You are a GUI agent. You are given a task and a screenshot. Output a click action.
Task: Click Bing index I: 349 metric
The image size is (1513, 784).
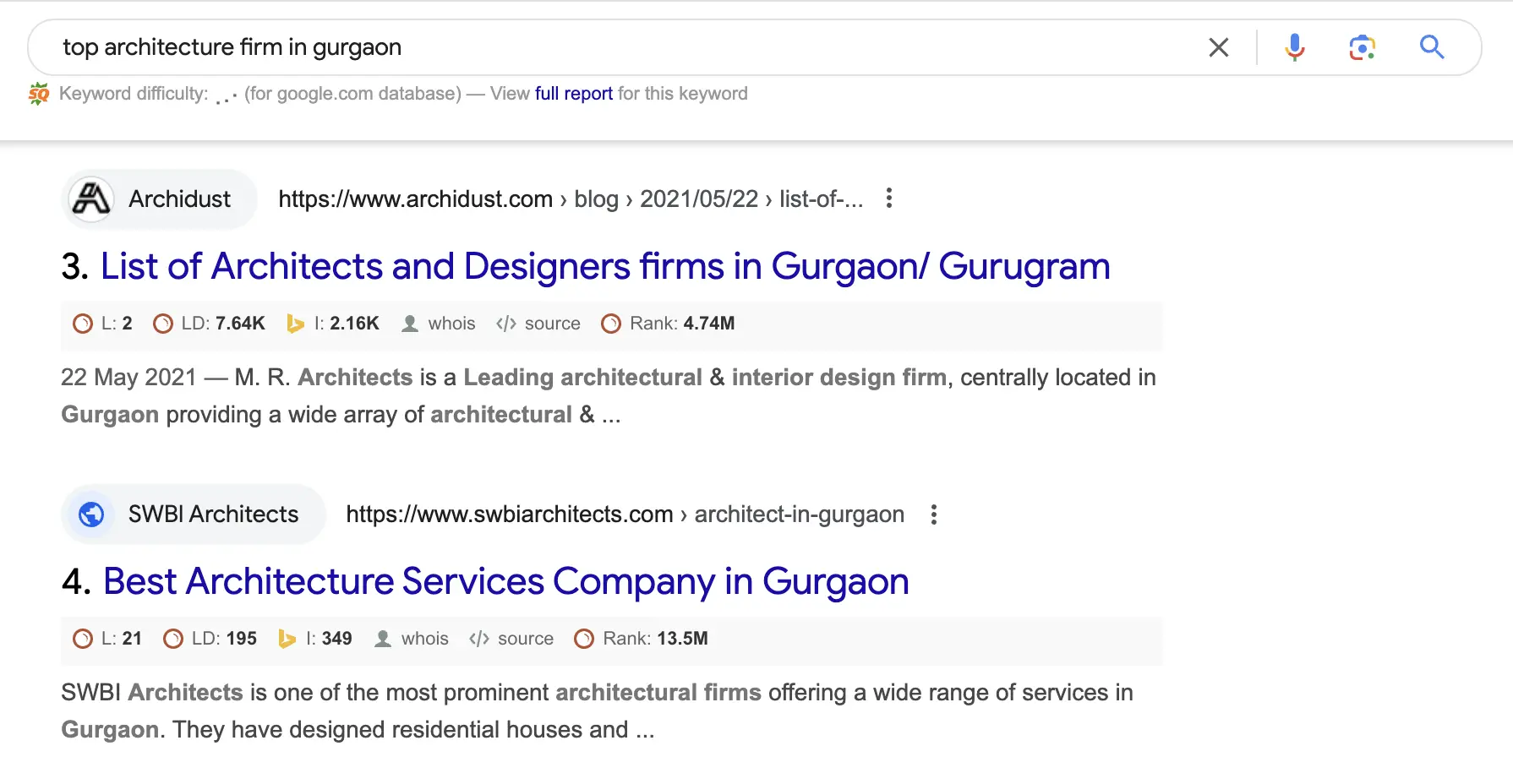[328, 639]
